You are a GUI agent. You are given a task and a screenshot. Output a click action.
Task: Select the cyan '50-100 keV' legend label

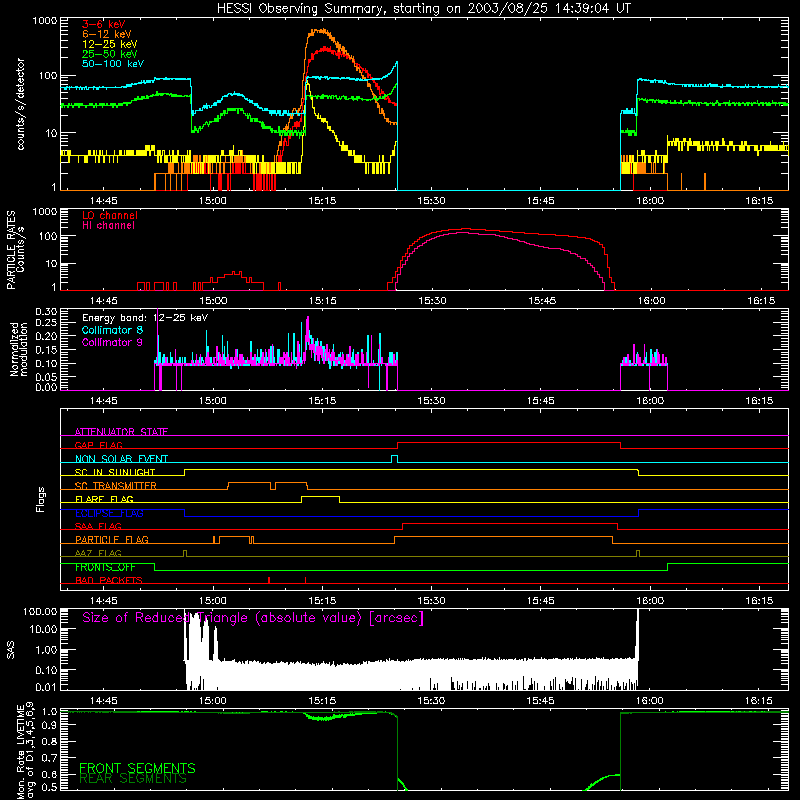coord(113,64)
